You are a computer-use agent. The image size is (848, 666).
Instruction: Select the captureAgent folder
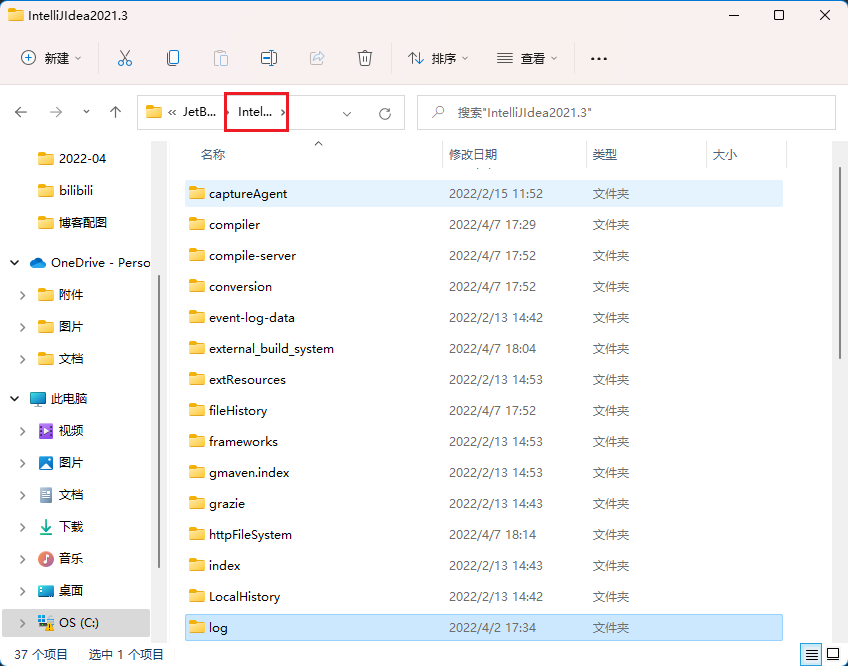coord(248,194)
